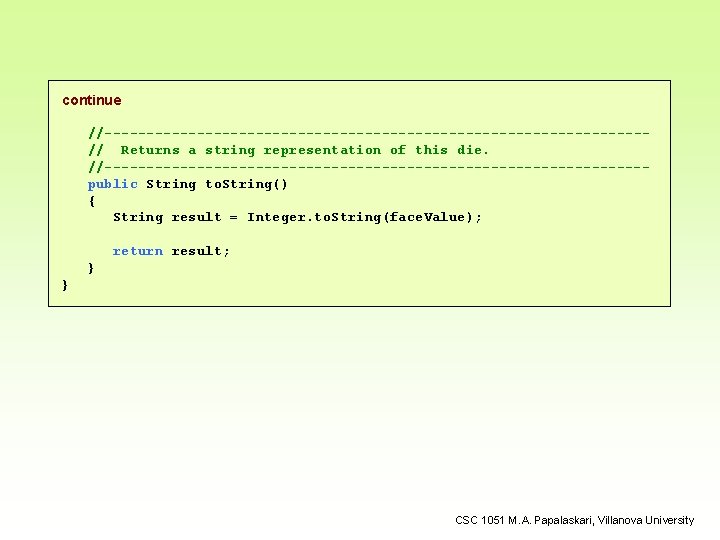Click the second dashed comment line
The height and width of the screenshot is (540, 720).
point(368,167)
